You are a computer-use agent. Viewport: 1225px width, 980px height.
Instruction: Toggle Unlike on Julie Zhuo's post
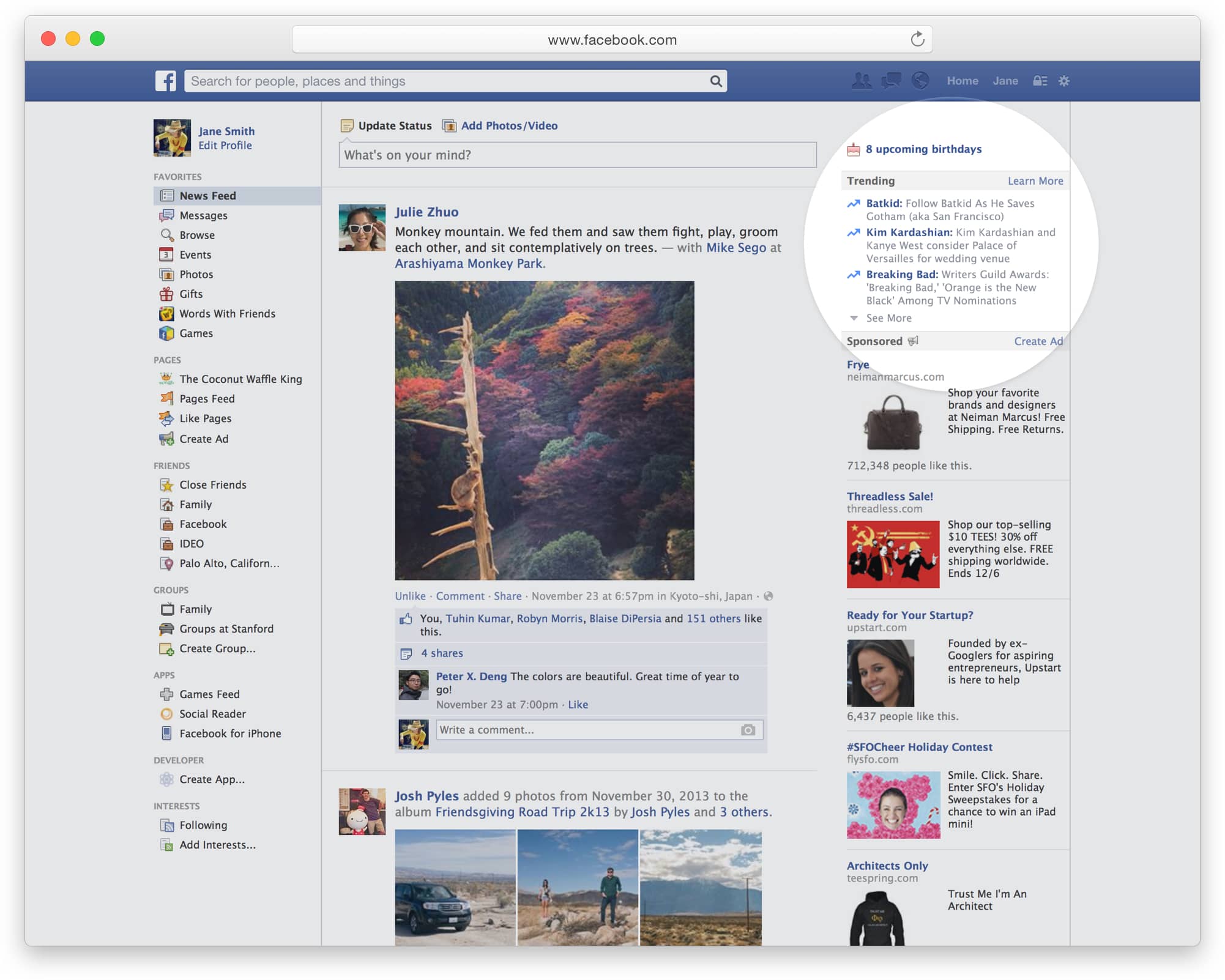tap(410, 596)
